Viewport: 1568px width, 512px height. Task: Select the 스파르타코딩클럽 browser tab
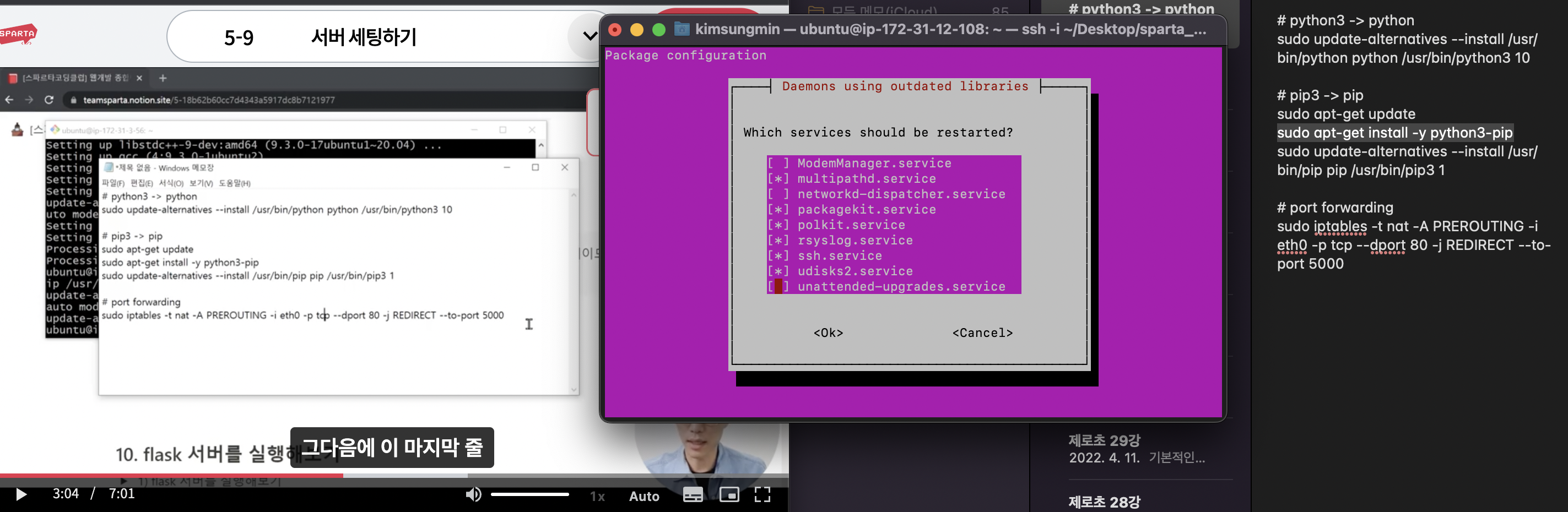74,78
